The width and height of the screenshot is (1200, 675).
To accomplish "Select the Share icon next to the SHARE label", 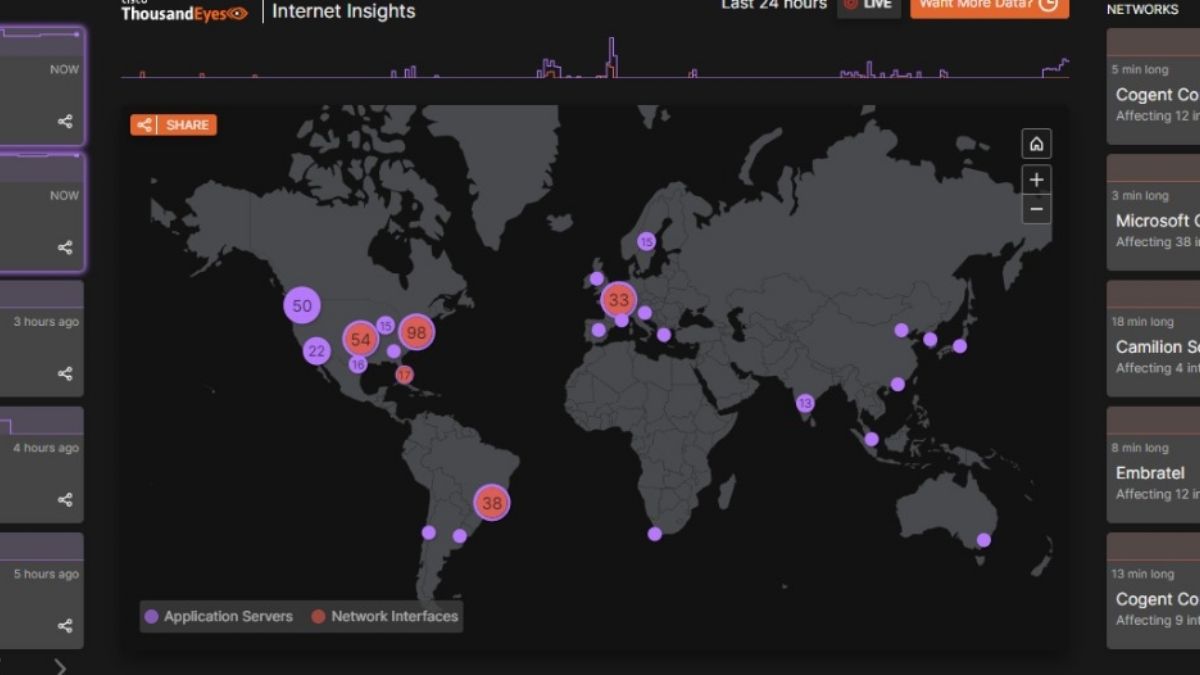I will (x=144, y=125).
